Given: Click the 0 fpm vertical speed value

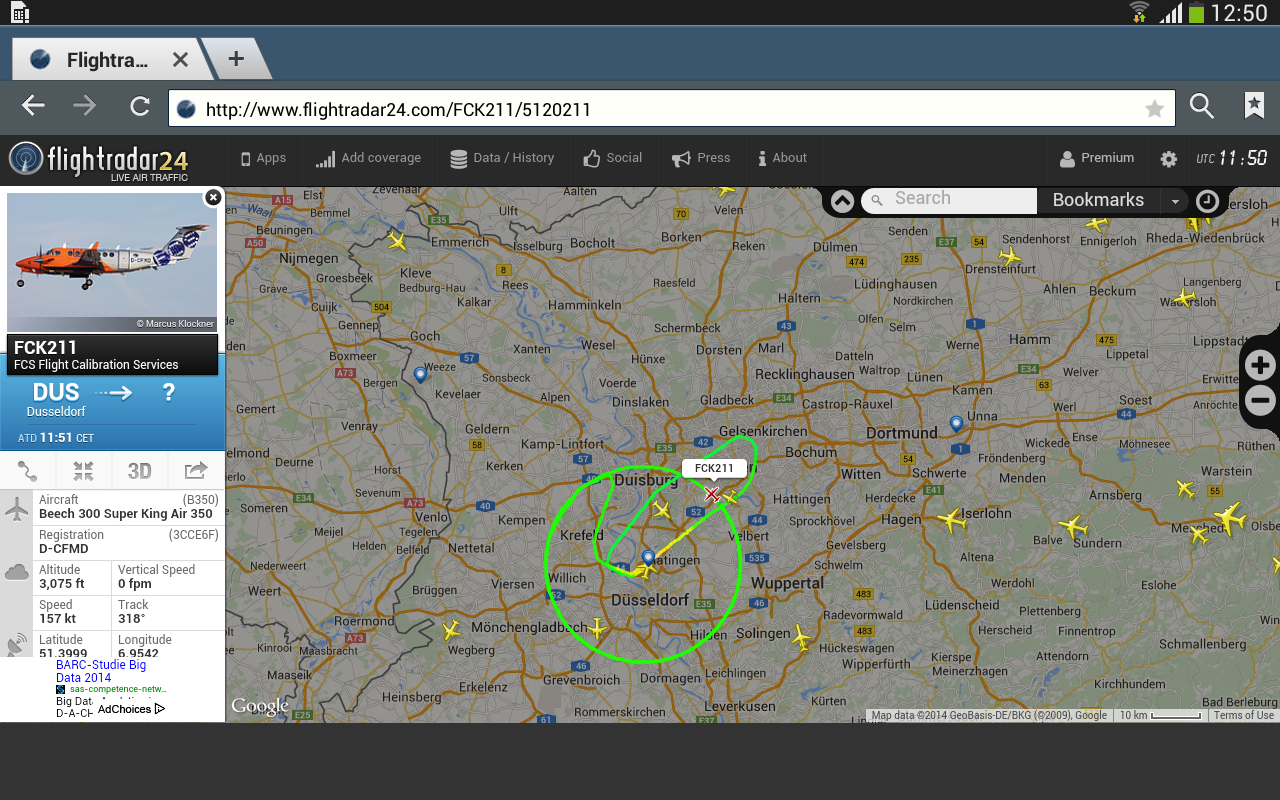Looking at the screenshot, I should coord(135,584).
